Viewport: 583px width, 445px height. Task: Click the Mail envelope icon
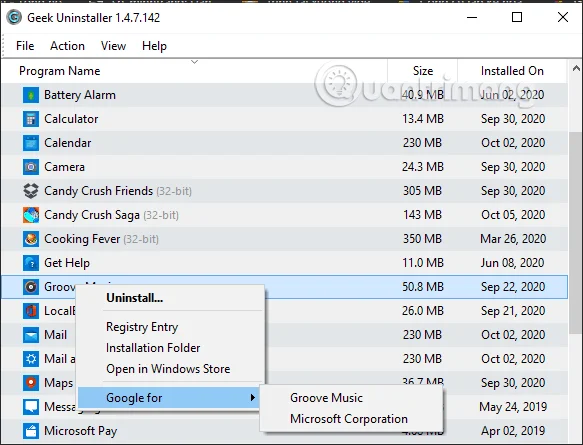(x=31, y=335)
